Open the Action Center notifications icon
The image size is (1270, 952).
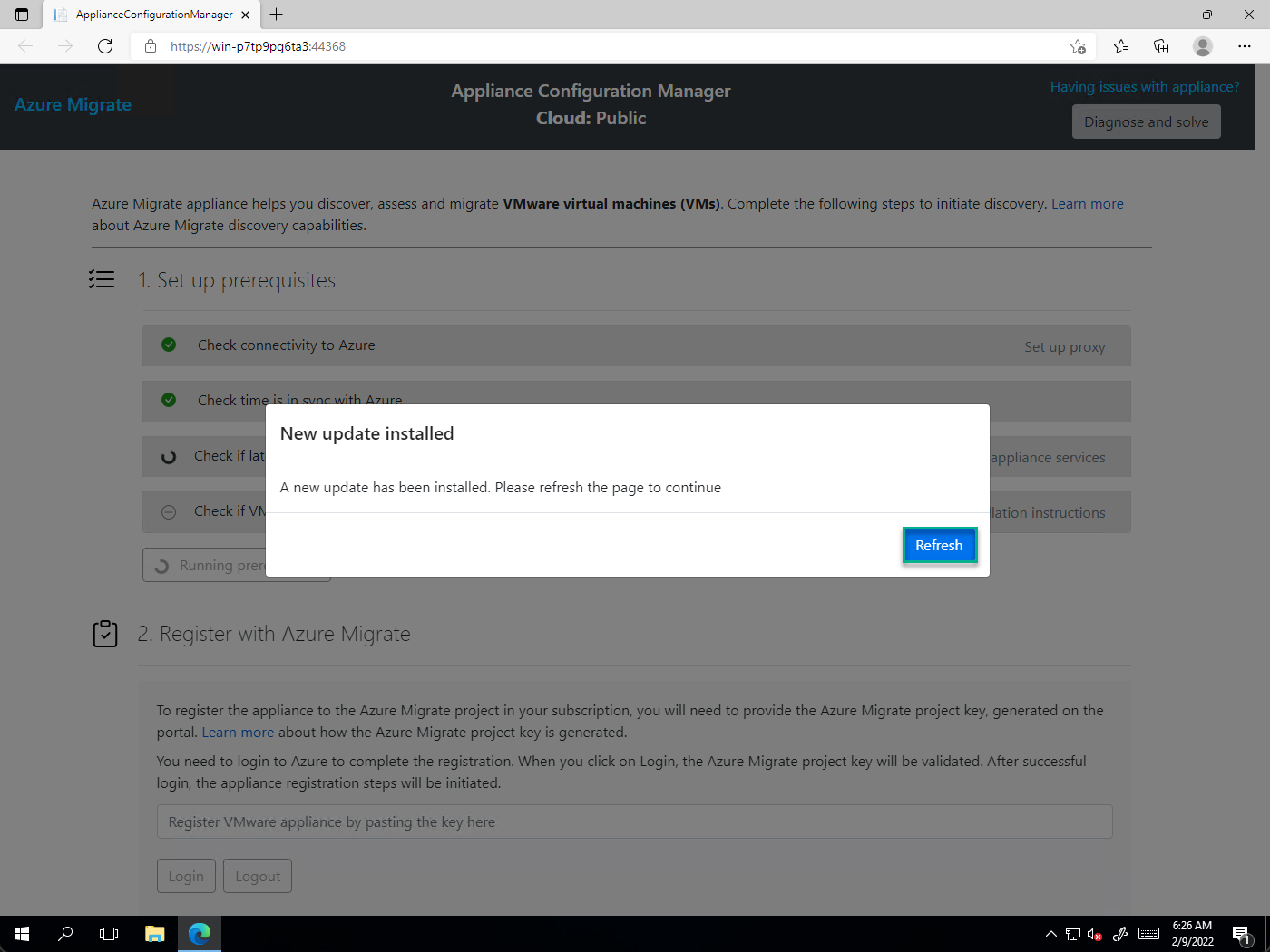coord(1242,934)
